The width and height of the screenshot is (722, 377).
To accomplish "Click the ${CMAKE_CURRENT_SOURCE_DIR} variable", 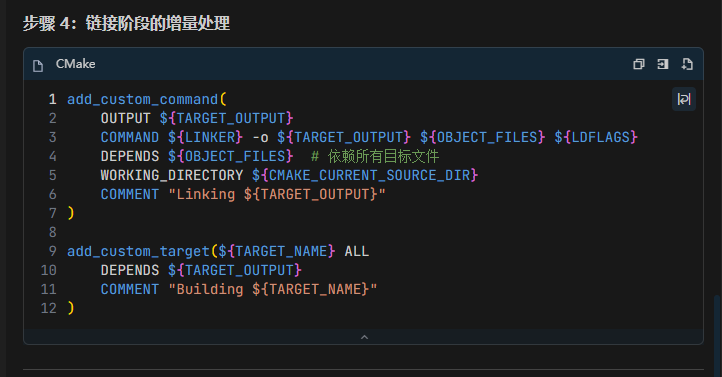I will point(365,175).
